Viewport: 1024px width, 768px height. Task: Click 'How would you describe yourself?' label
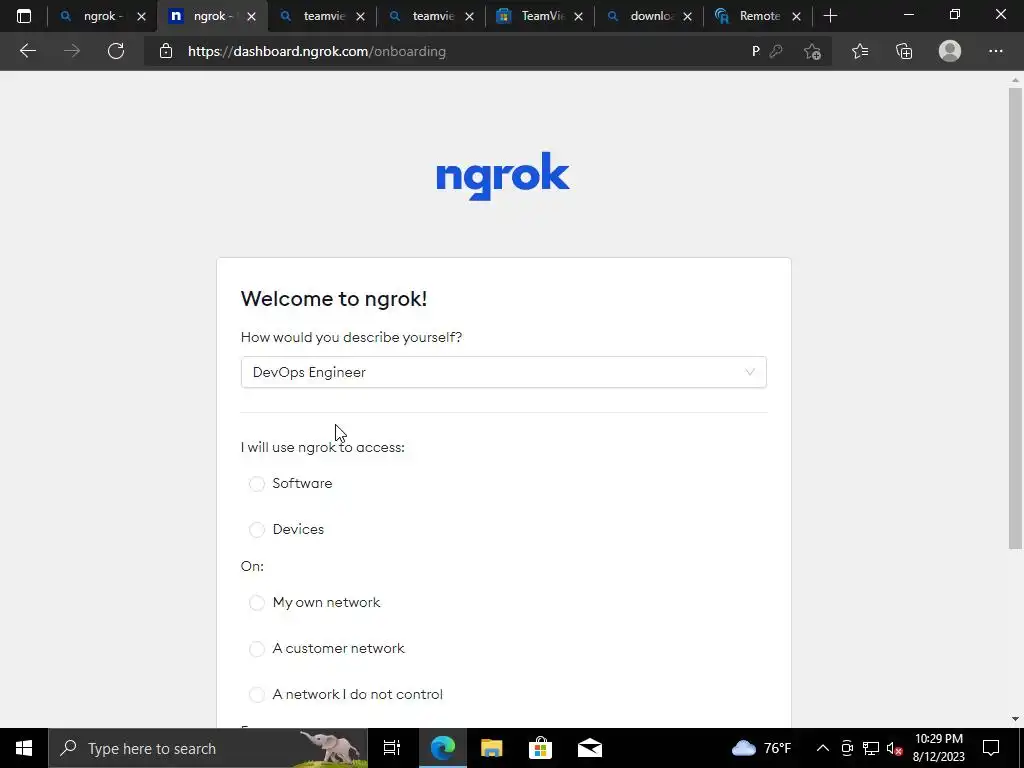click(x=351, y=338)
